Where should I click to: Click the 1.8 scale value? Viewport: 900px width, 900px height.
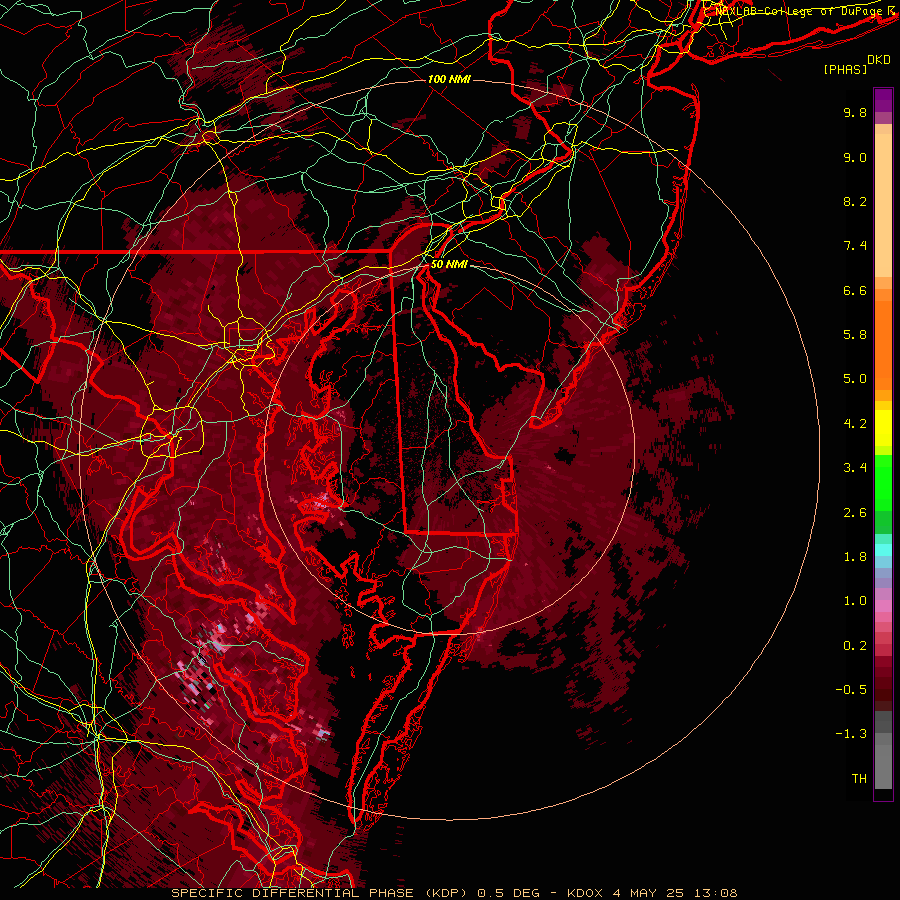point(855,557)
